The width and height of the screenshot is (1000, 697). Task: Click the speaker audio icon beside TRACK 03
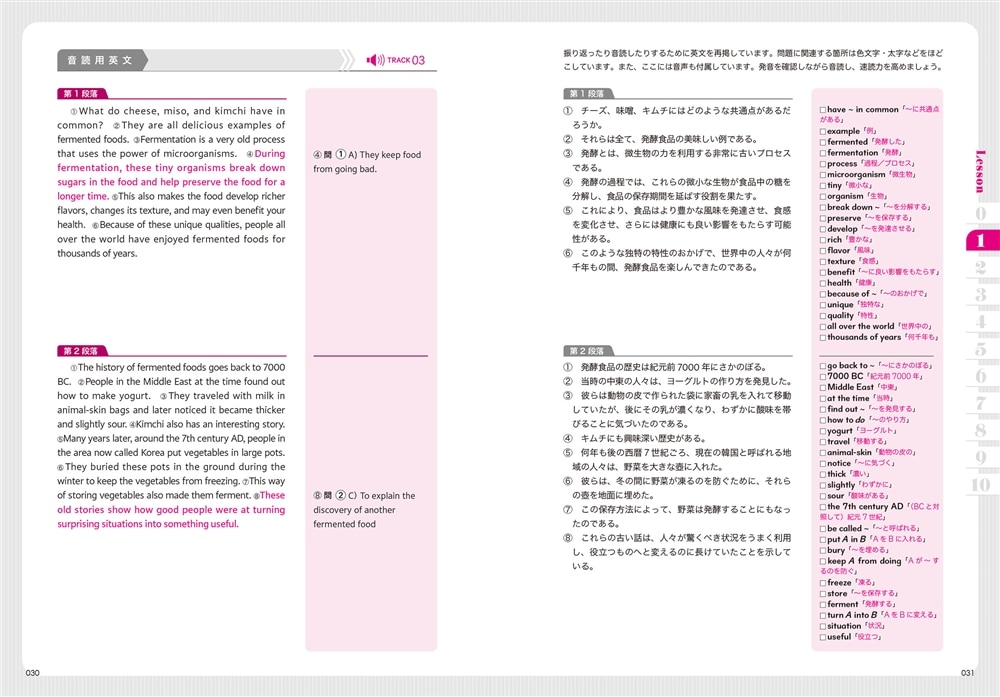tap(375, 60)
